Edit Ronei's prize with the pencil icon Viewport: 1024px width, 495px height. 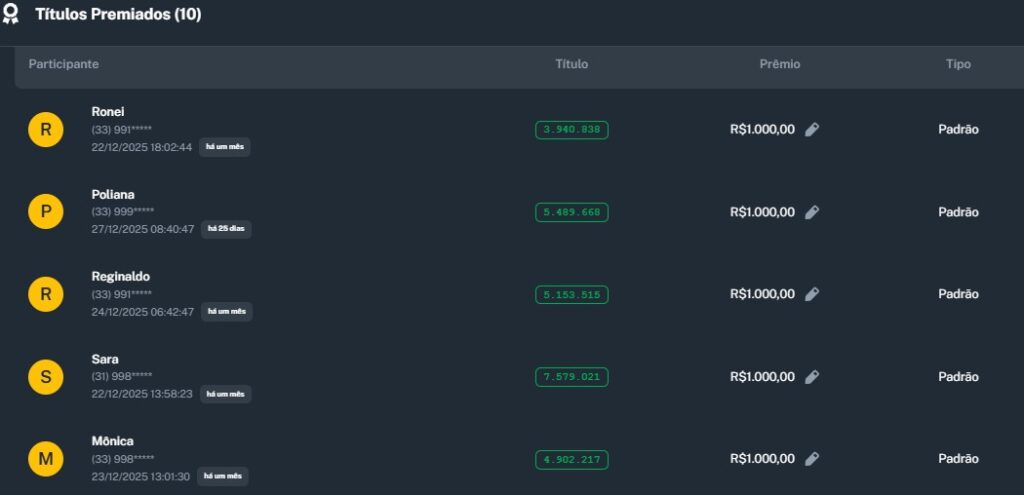click(812, 129)
